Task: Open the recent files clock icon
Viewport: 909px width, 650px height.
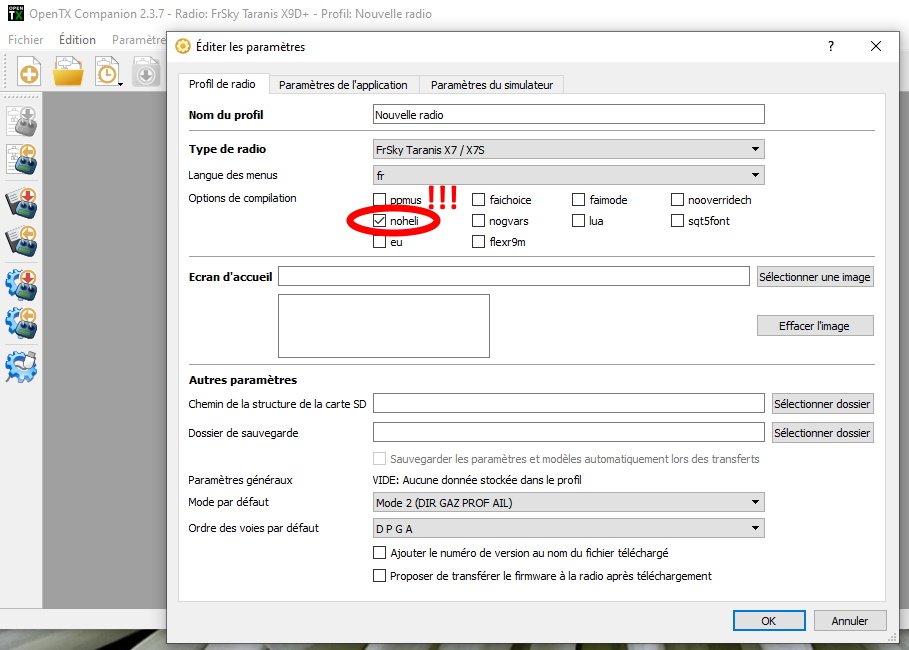Action: point(106,73)
